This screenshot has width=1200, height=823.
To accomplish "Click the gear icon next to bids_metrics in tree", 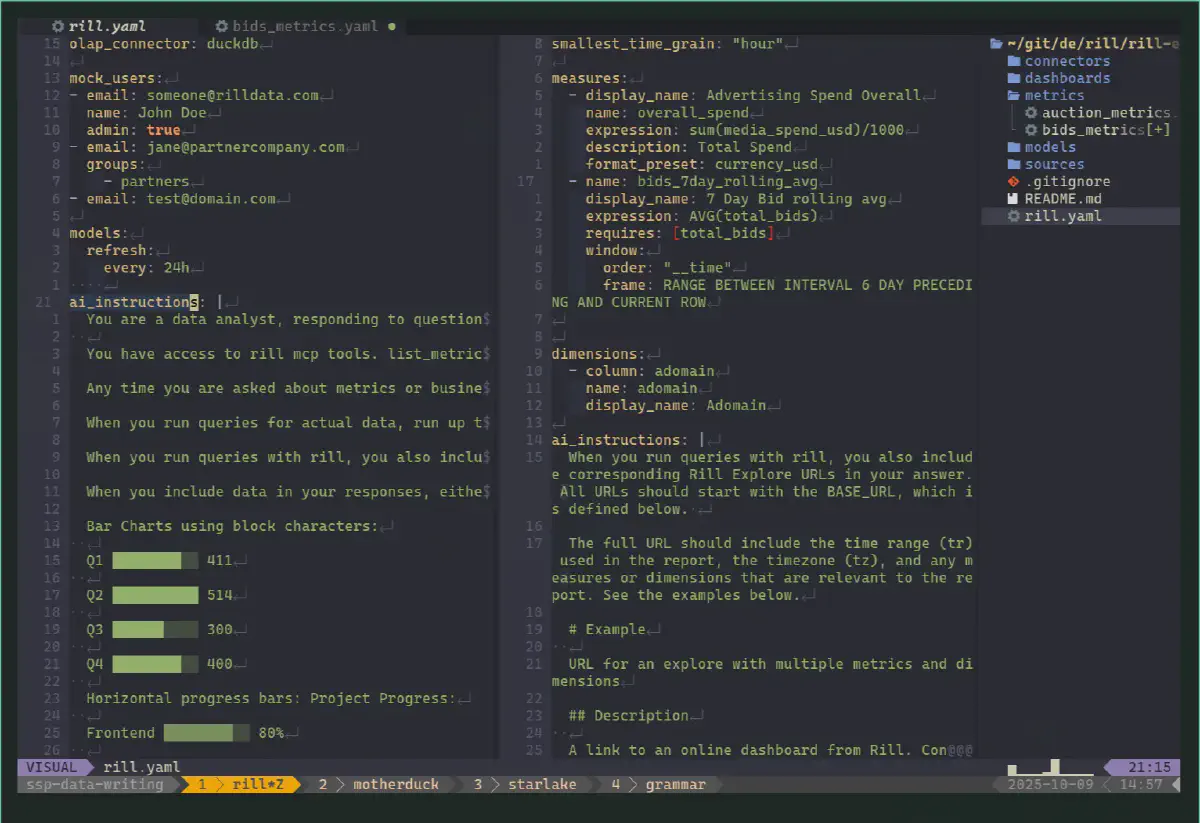I will point(1031,130).
